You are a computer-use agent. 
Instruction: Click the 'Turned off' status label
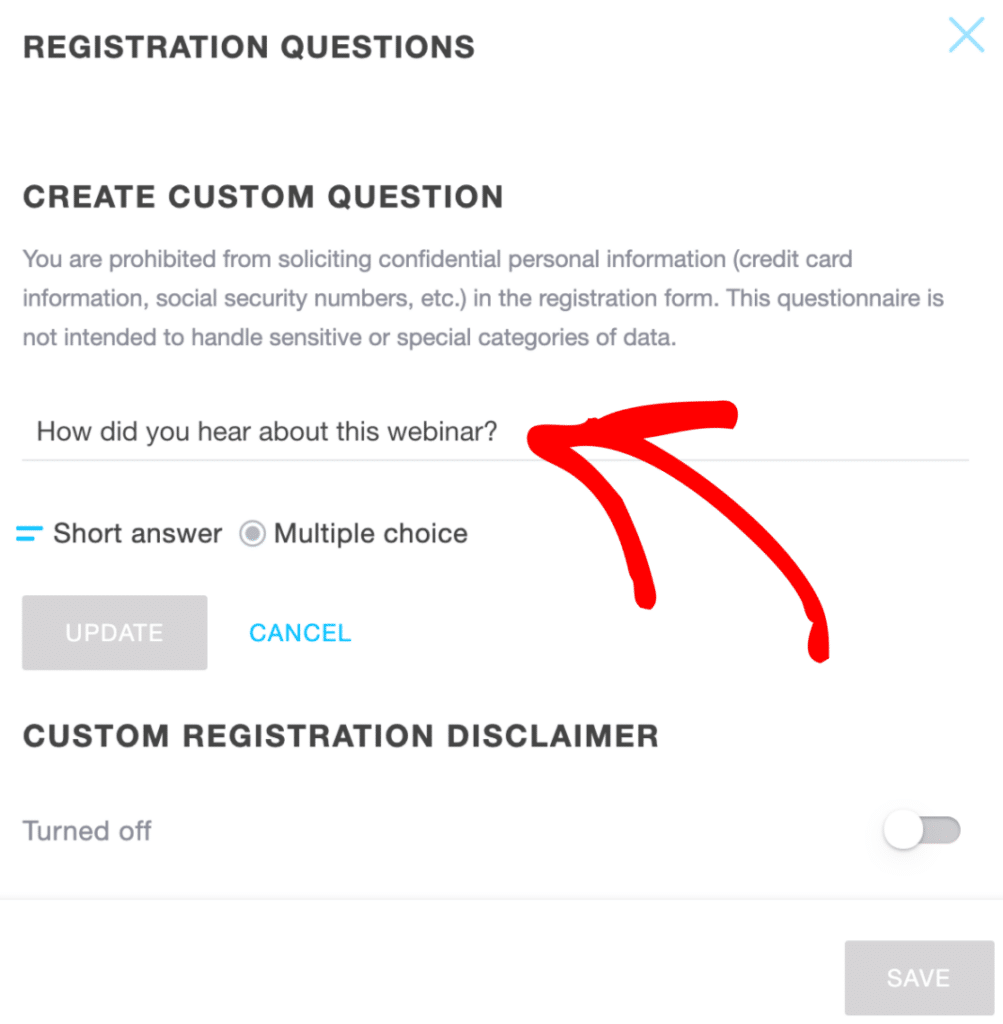coord(87,830)
